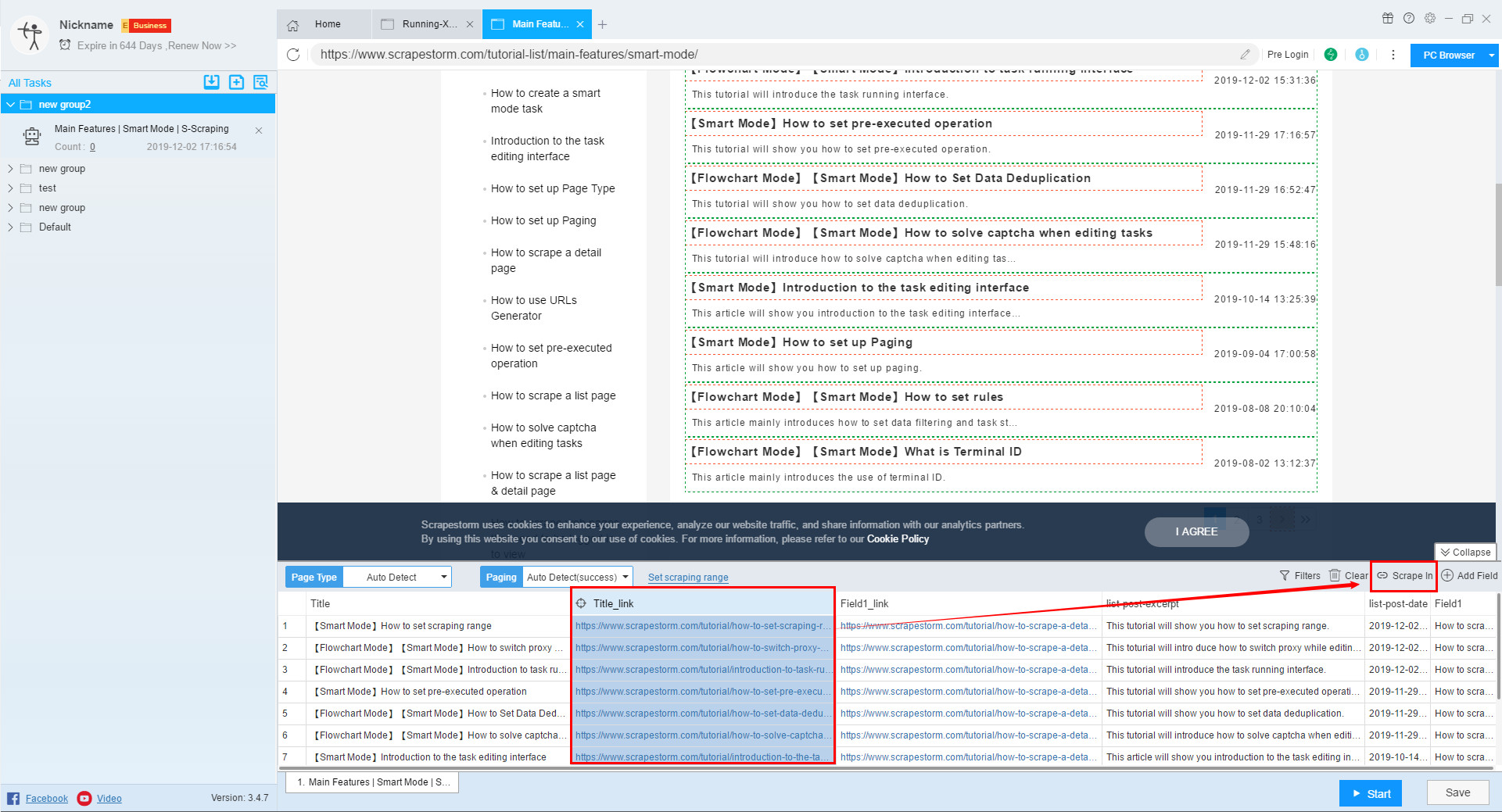
Task: Click the new task icon beside All Tasks
Action: tap(236, 82)
